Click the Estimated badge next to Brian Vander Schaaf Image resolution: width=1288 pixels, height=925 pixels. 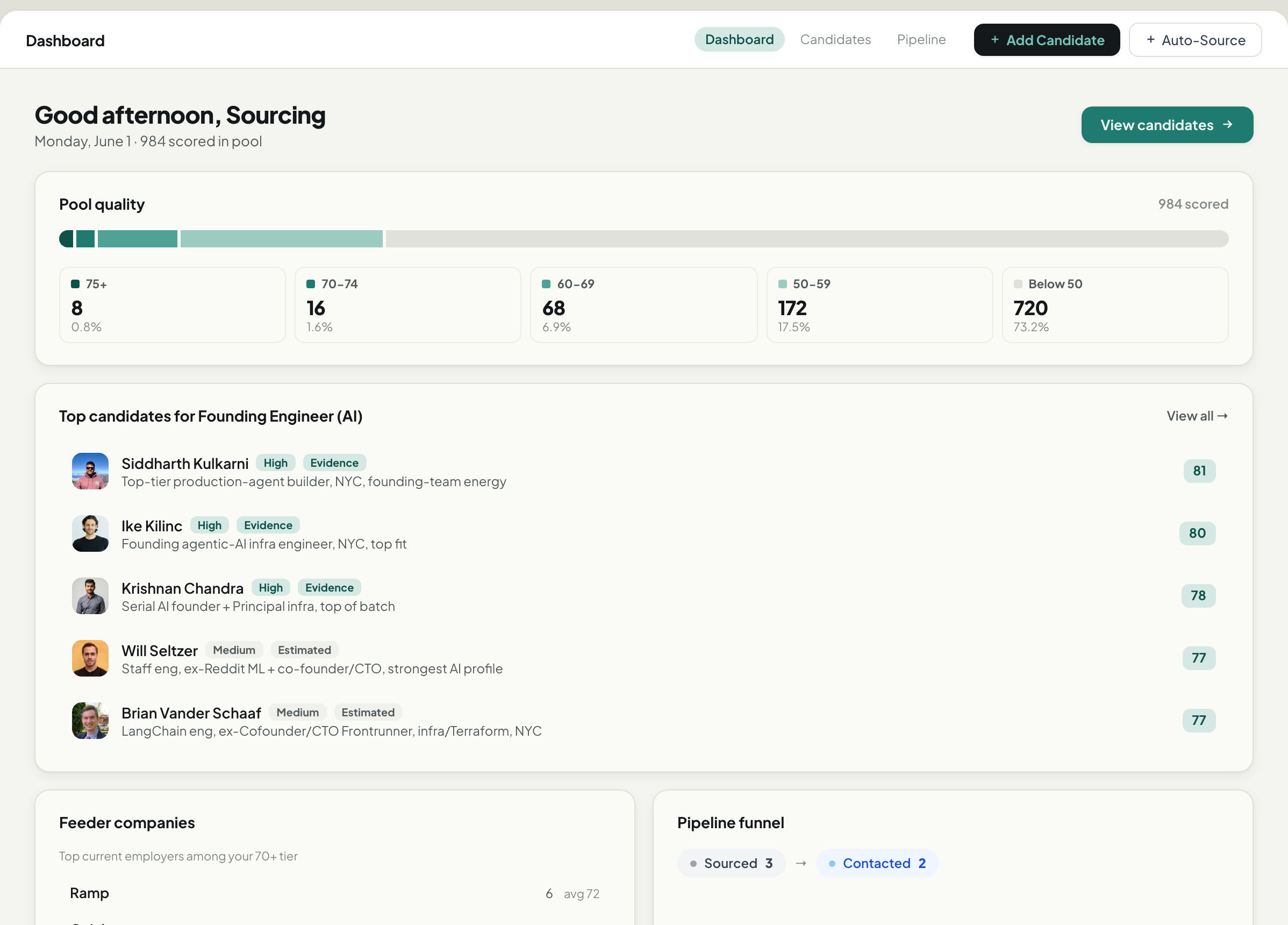pyautogui.click(x=368, y=713)
